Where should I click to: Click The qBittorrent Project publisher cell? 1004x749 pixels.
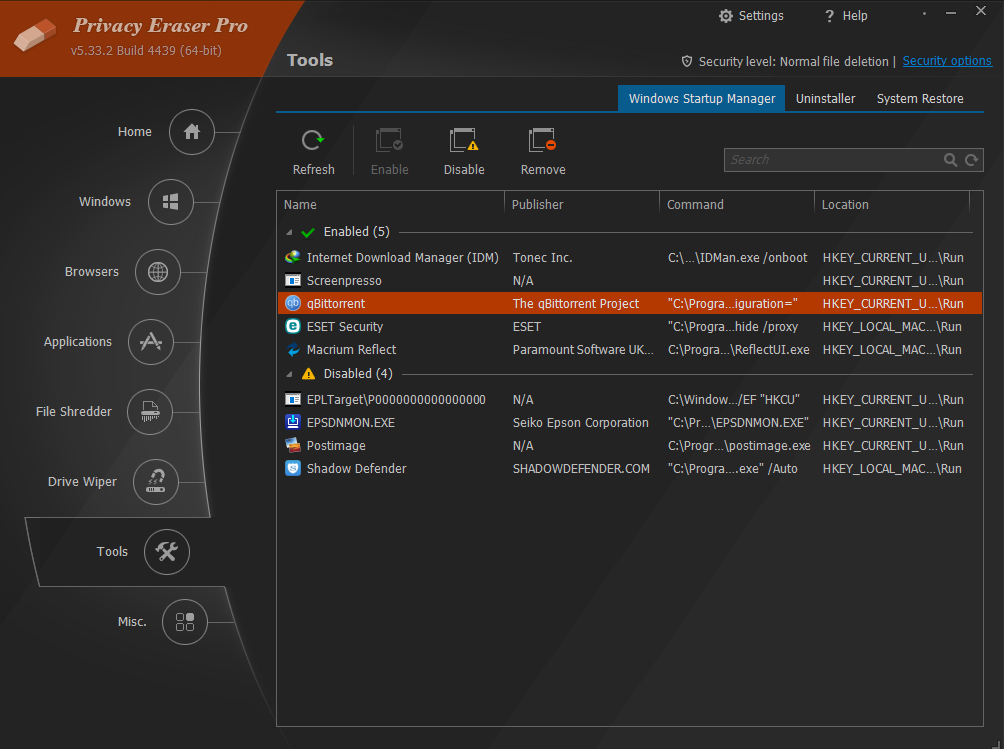coord(576,303)
